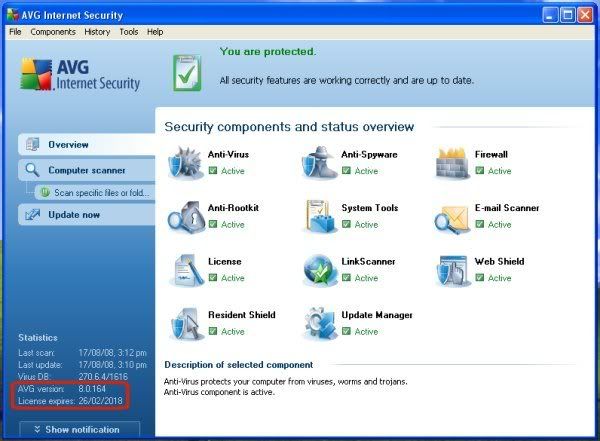Click Virus DB value 270.6.4/1616
The height and width of the screenshot is (441, 600).
point(103,377)
